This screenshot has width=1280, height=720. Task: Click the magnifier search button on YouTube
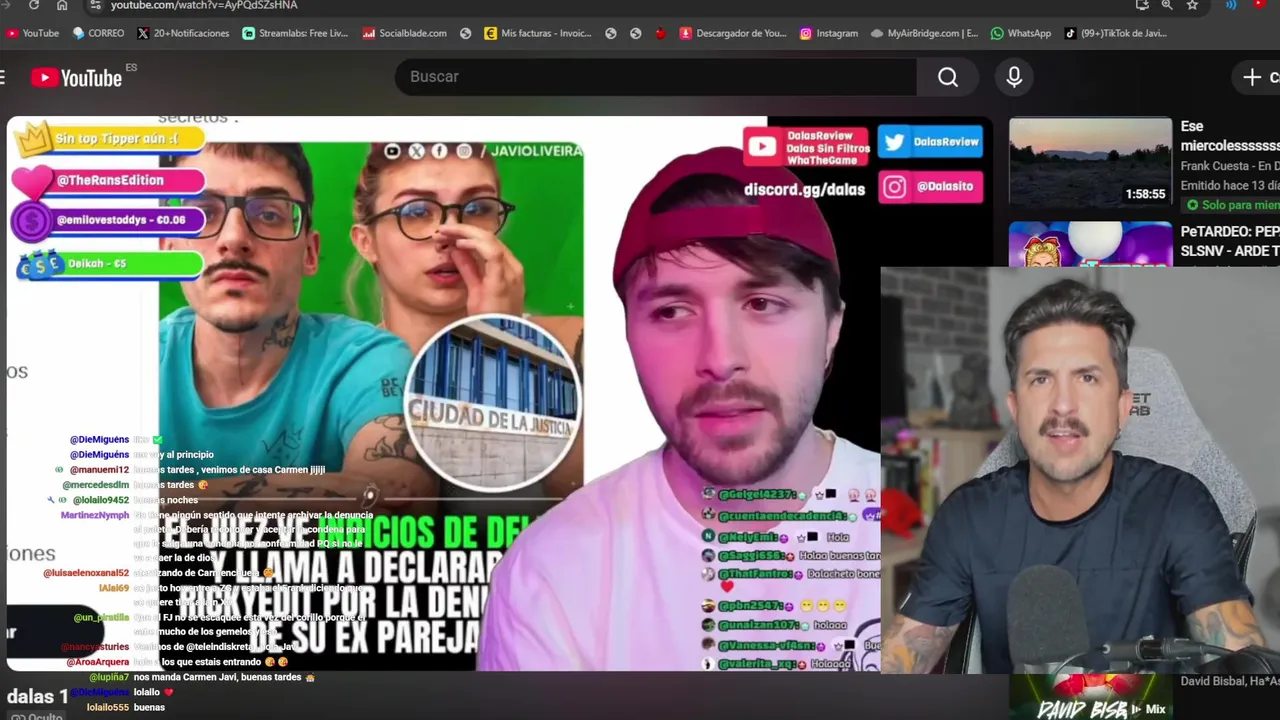coord(948,77)
